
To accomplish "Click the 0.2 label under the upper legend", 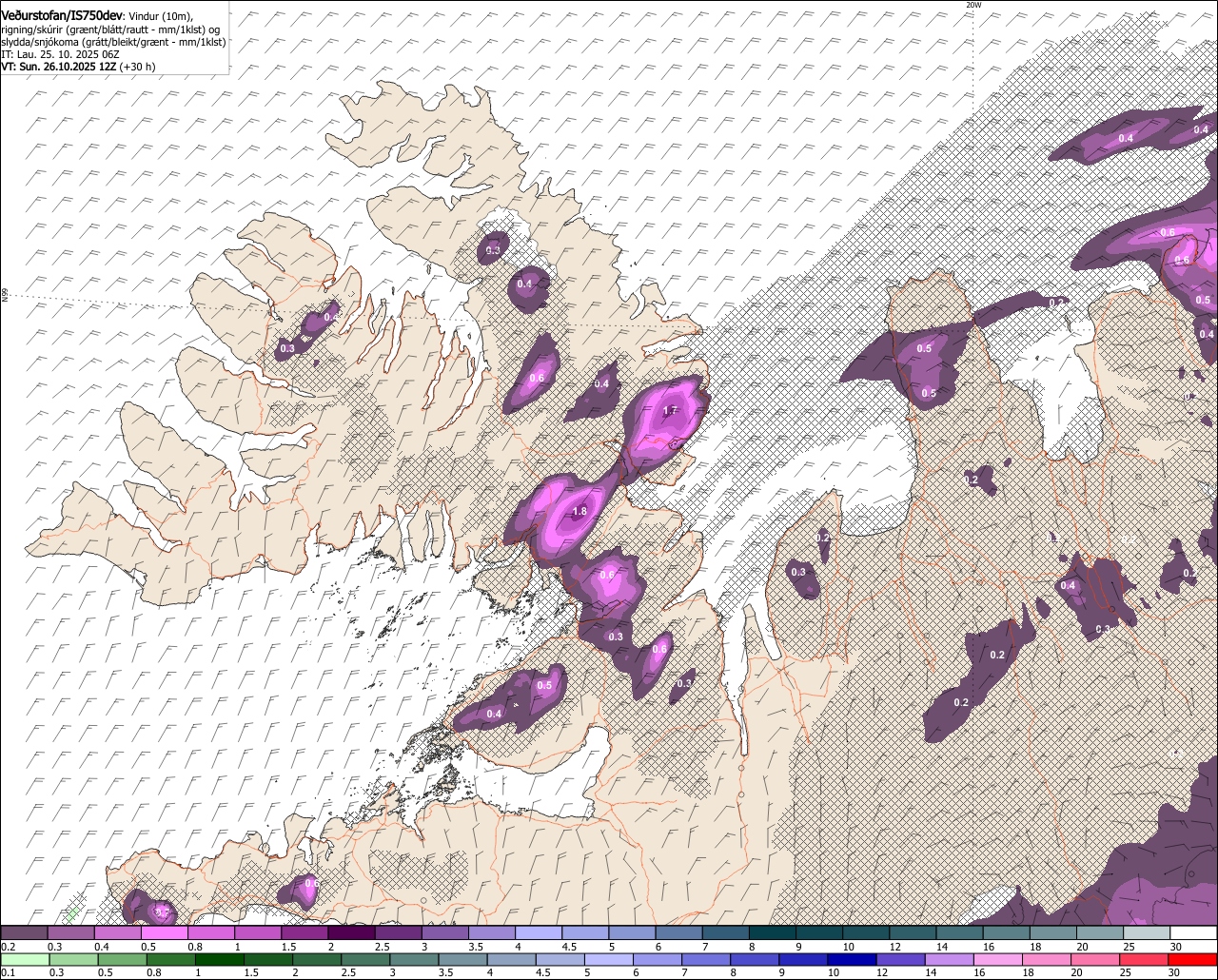I will 9,947.
